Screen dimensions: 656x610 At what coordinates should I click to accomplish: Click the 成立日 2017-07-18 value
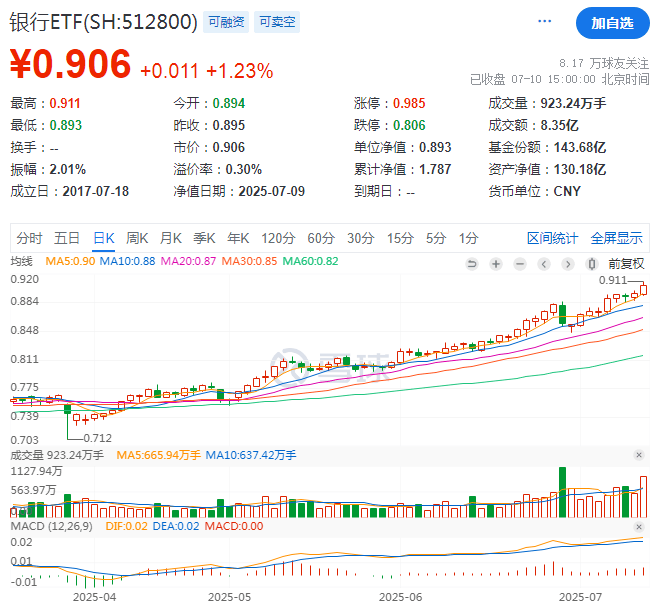[96, 192]
